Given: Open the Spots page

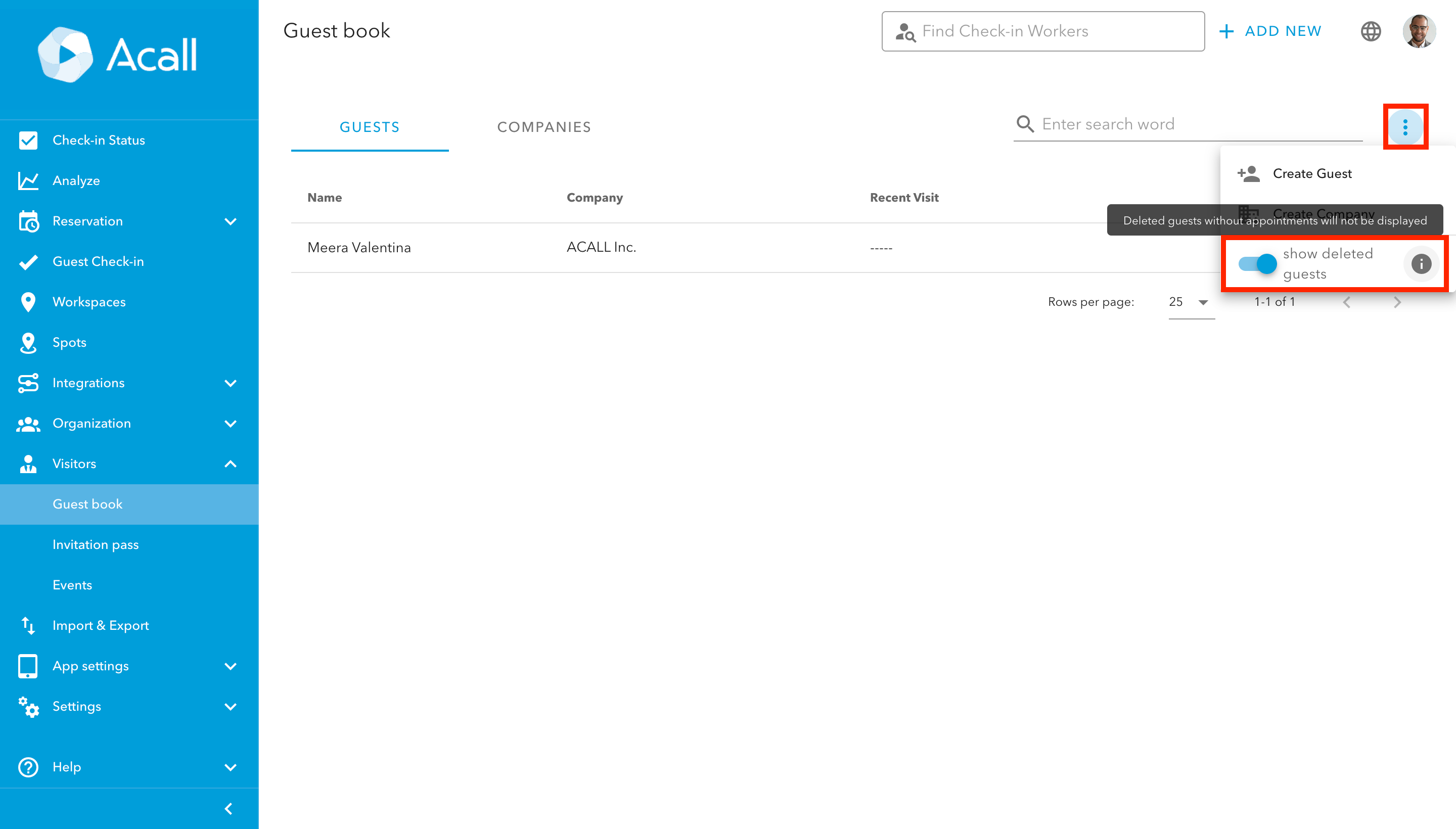Looking at the screenshot, I should [129, 342].
